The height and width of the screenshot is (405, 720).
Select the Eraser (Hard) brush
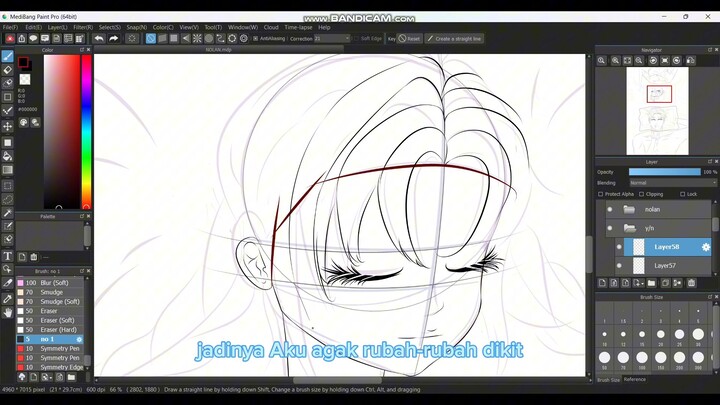(50, 330)
